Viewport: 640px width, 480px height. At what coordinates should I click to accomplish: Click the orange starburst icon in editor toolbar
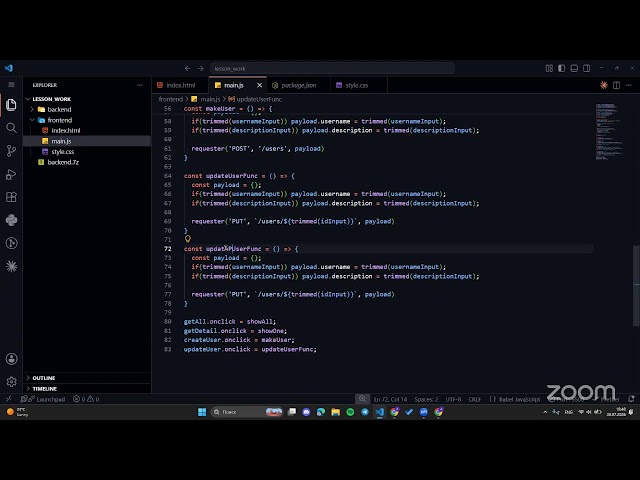[604, 85]
